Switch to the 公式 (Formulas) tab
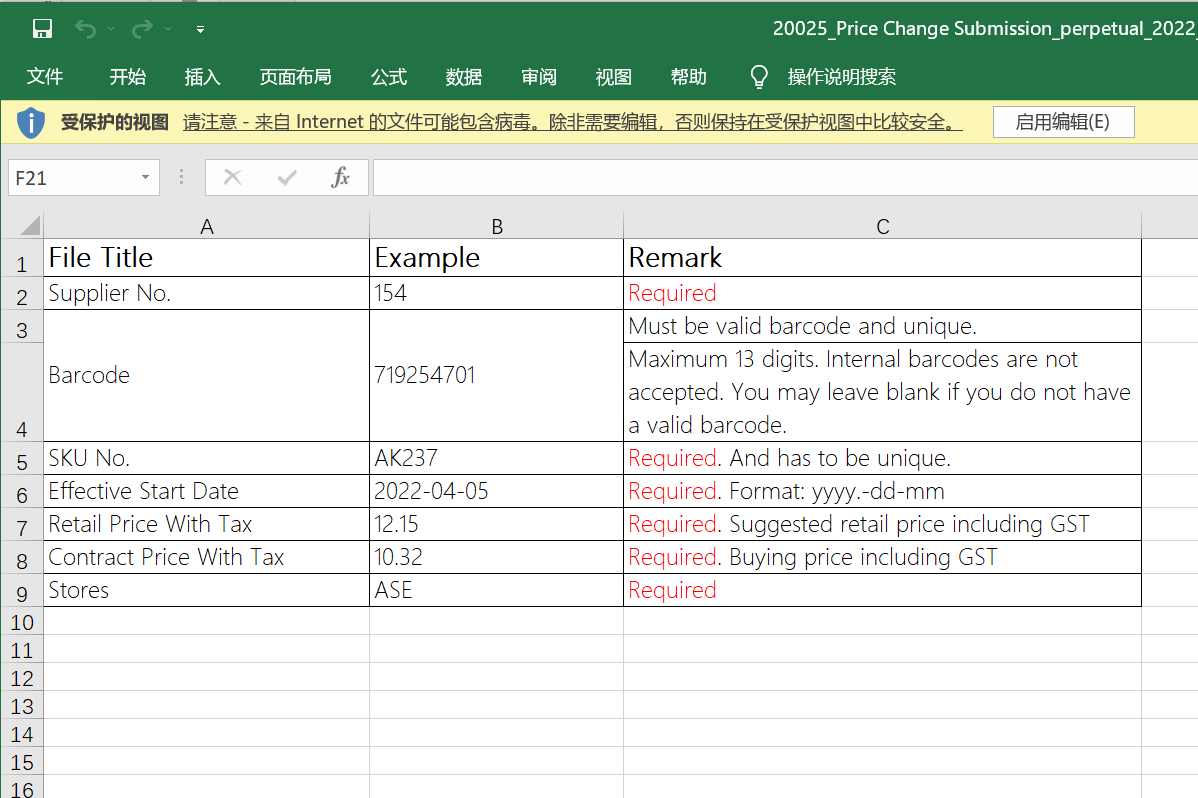The image size is (1198, 798). (x=389, y=77)
